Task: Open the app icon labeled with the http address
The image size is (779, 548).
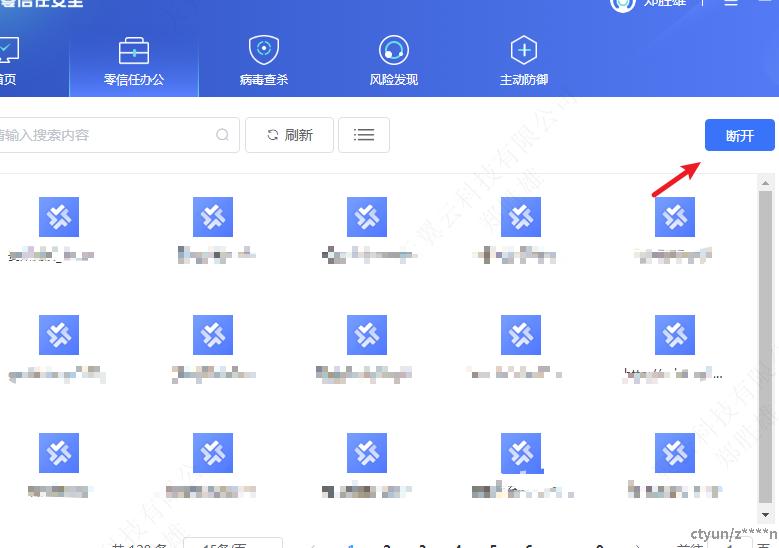Action: point(675,335)
